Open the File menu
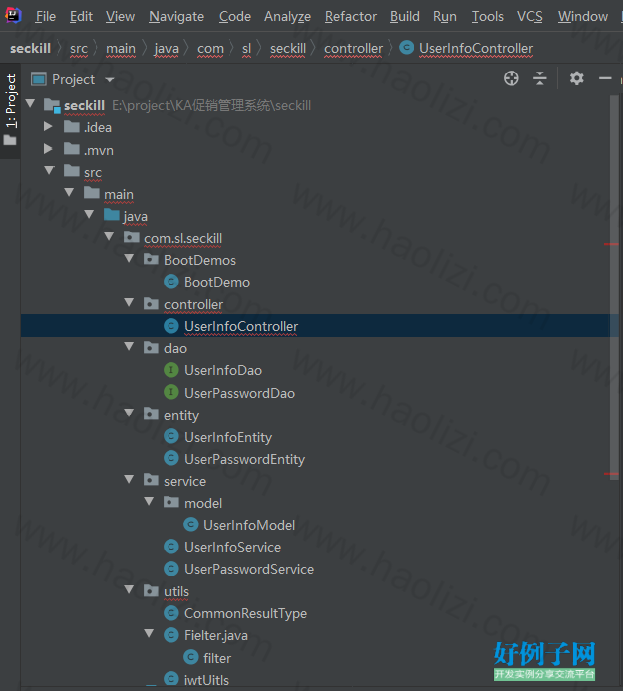 coord(45,16)
